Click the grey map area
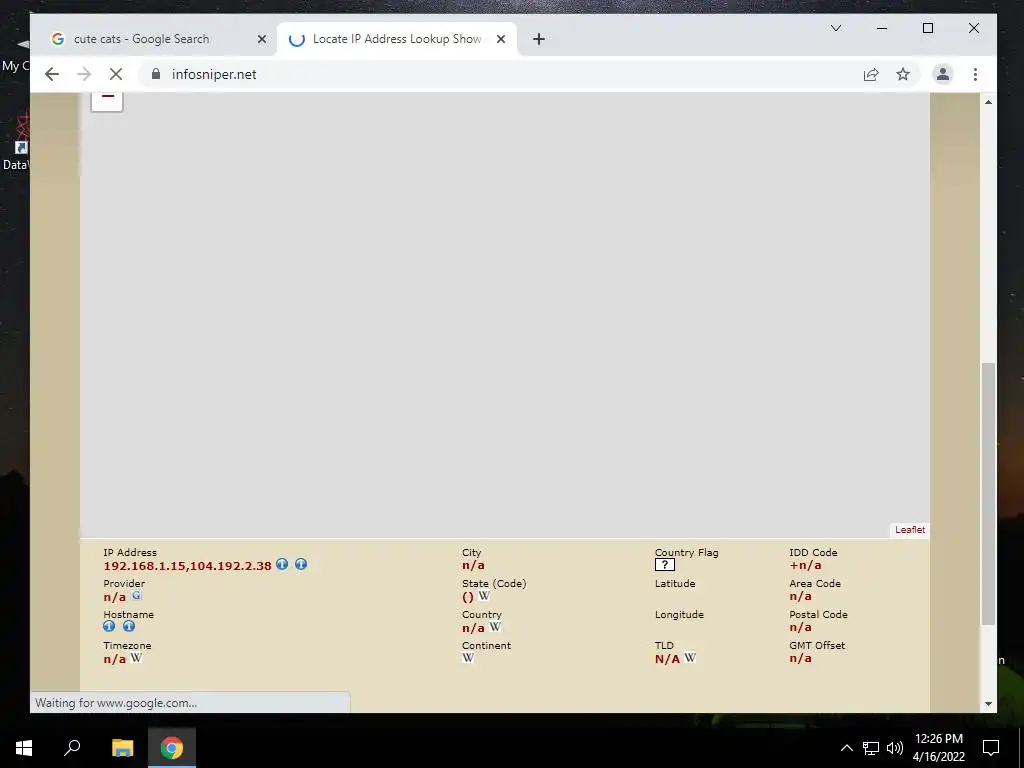The width and height of the screenshot is (1024, 768). point(505,315)
